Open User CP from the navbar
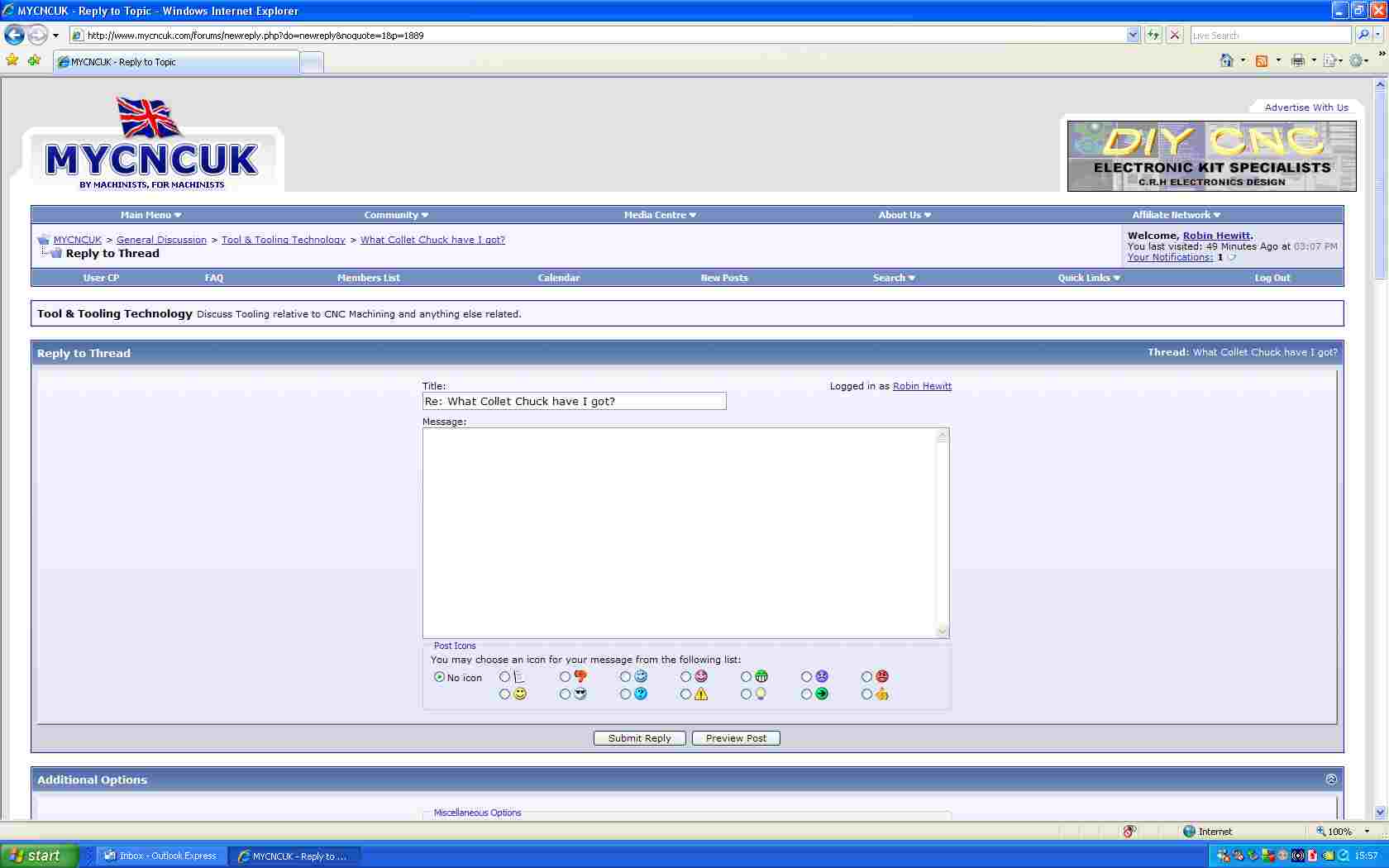1389x868 pixels. point(101,278)
